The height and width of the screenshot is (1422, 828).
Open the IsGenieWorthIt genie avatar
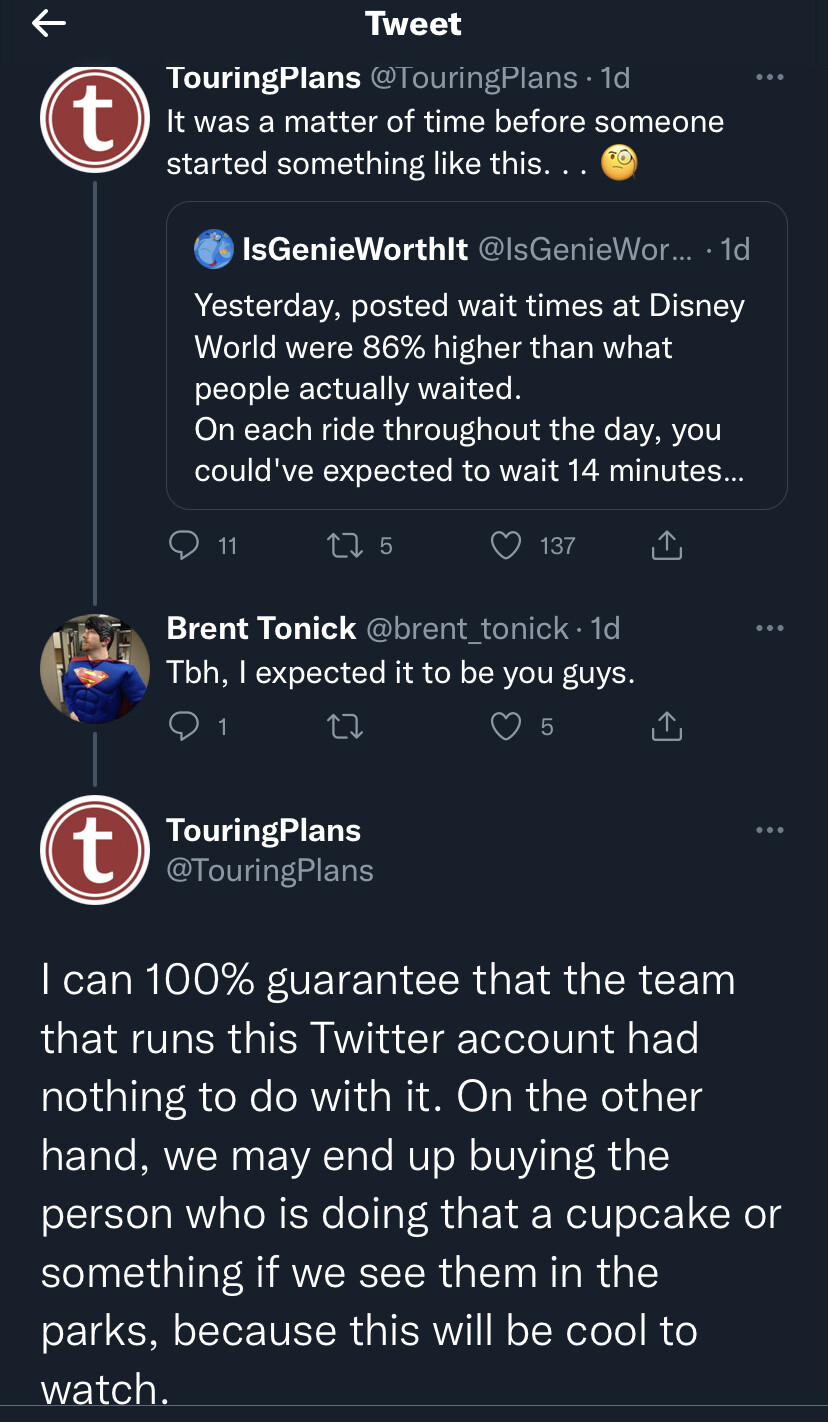(x=213, y=249)
